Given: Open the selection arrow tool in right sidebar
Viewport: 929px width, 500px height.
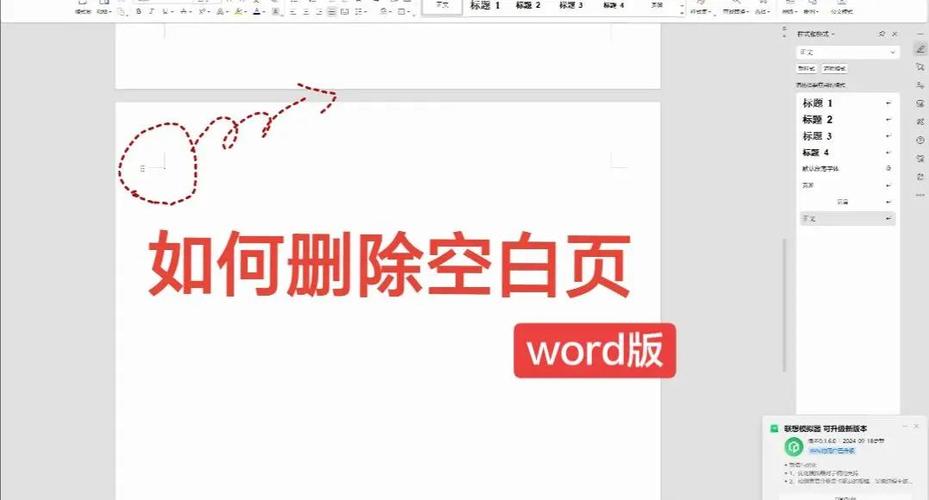Looking at the screenshot, I should click(x=920, y=67).
